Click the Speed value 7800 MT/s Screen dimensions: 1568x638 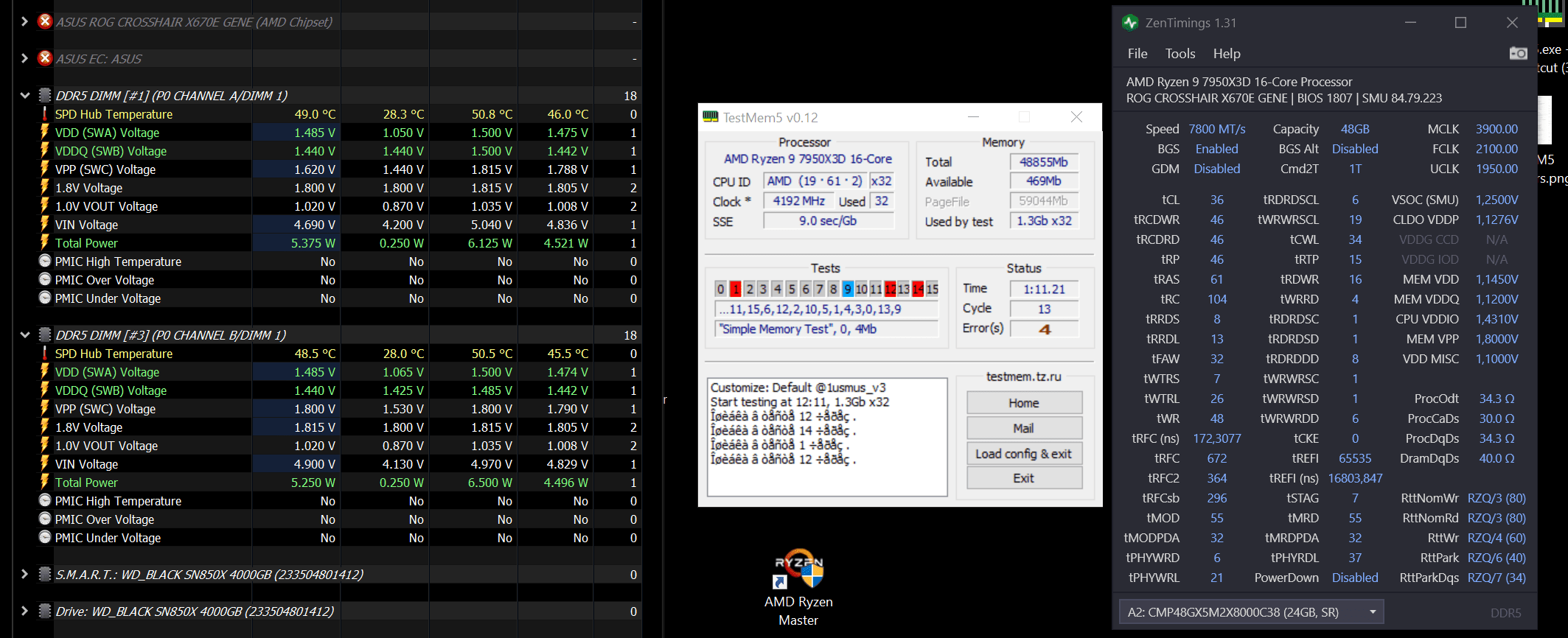coord(1217,129)
